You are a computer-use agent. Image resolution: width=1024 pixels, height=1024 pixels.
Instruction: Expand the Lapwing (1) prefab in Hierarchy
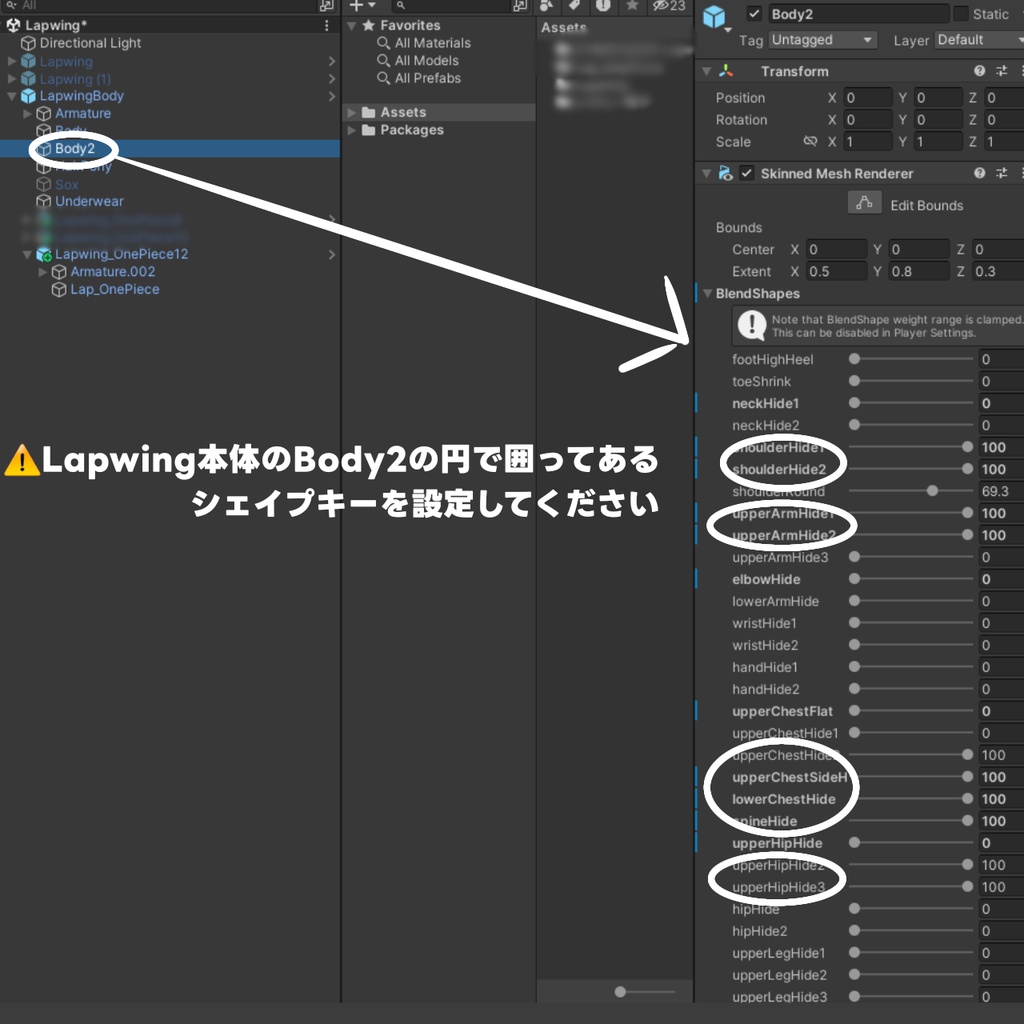12,78
